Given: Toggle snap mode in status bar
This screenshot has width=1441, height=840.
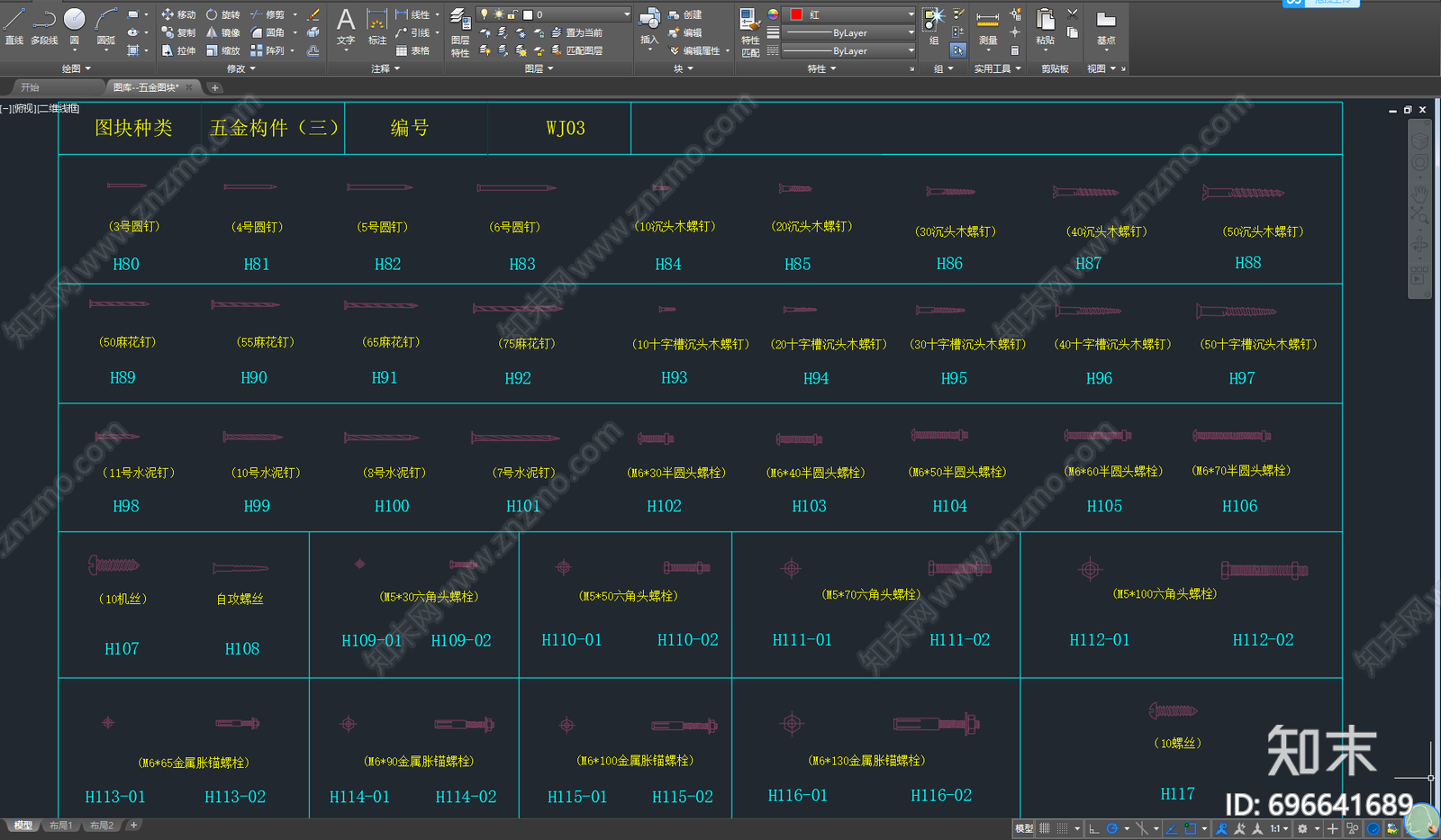Looking at the screenshot, I should (1063, 828).
